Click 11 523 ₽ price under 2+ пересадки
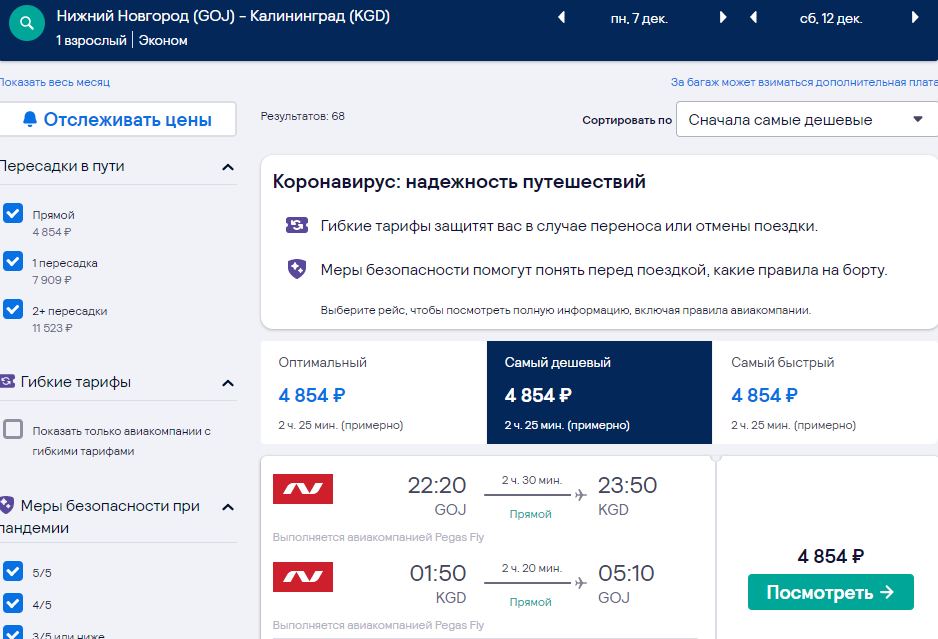 (53, 328)
